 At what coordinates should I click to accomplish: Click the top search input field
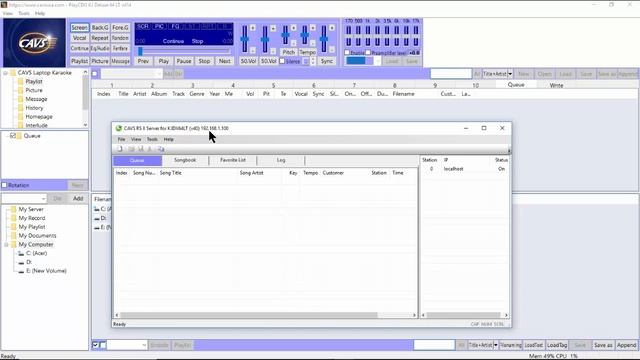click(x=451, y=74)
